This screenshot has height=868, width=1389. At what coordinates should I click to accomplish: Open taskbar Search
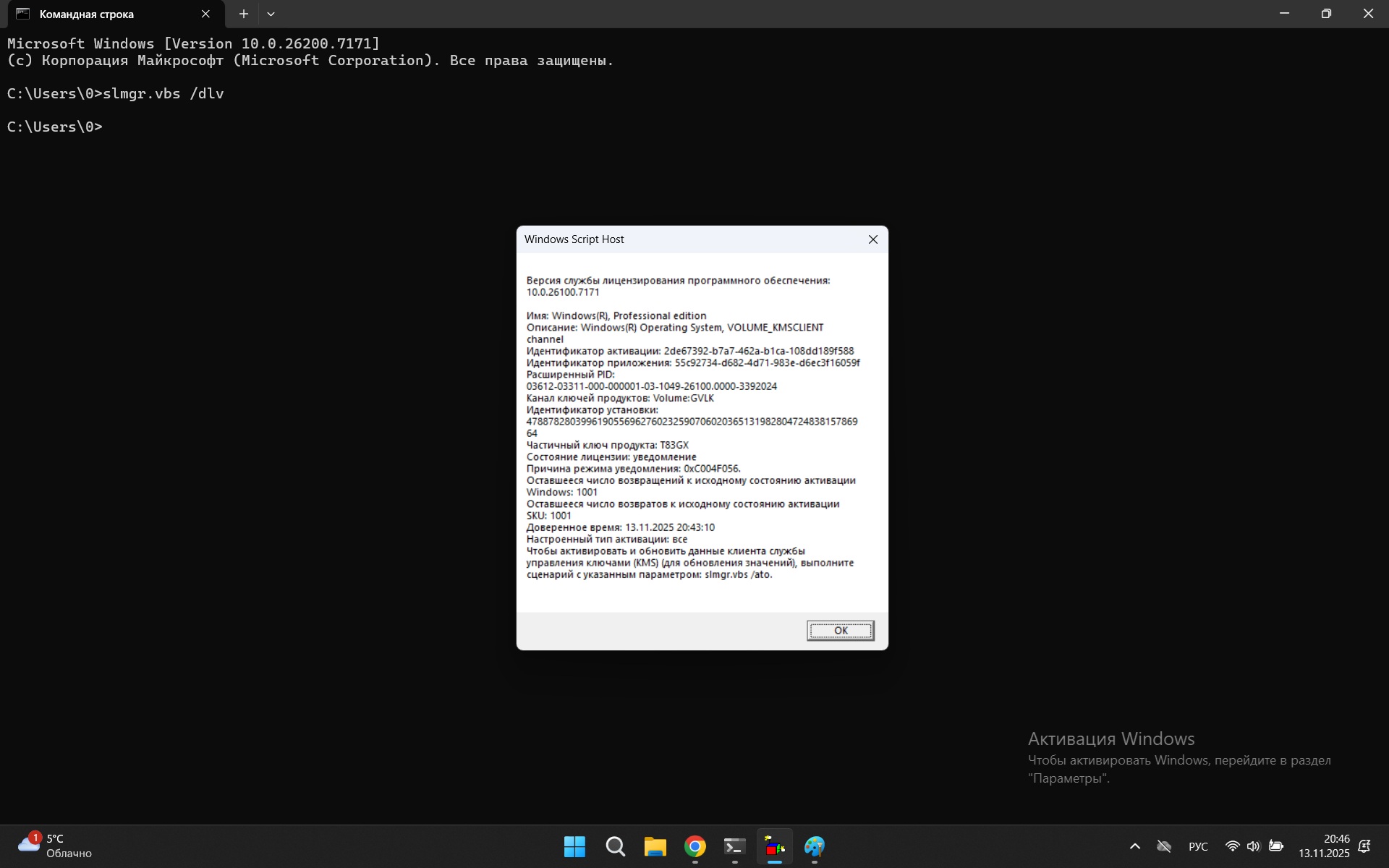tap(615, 846)
